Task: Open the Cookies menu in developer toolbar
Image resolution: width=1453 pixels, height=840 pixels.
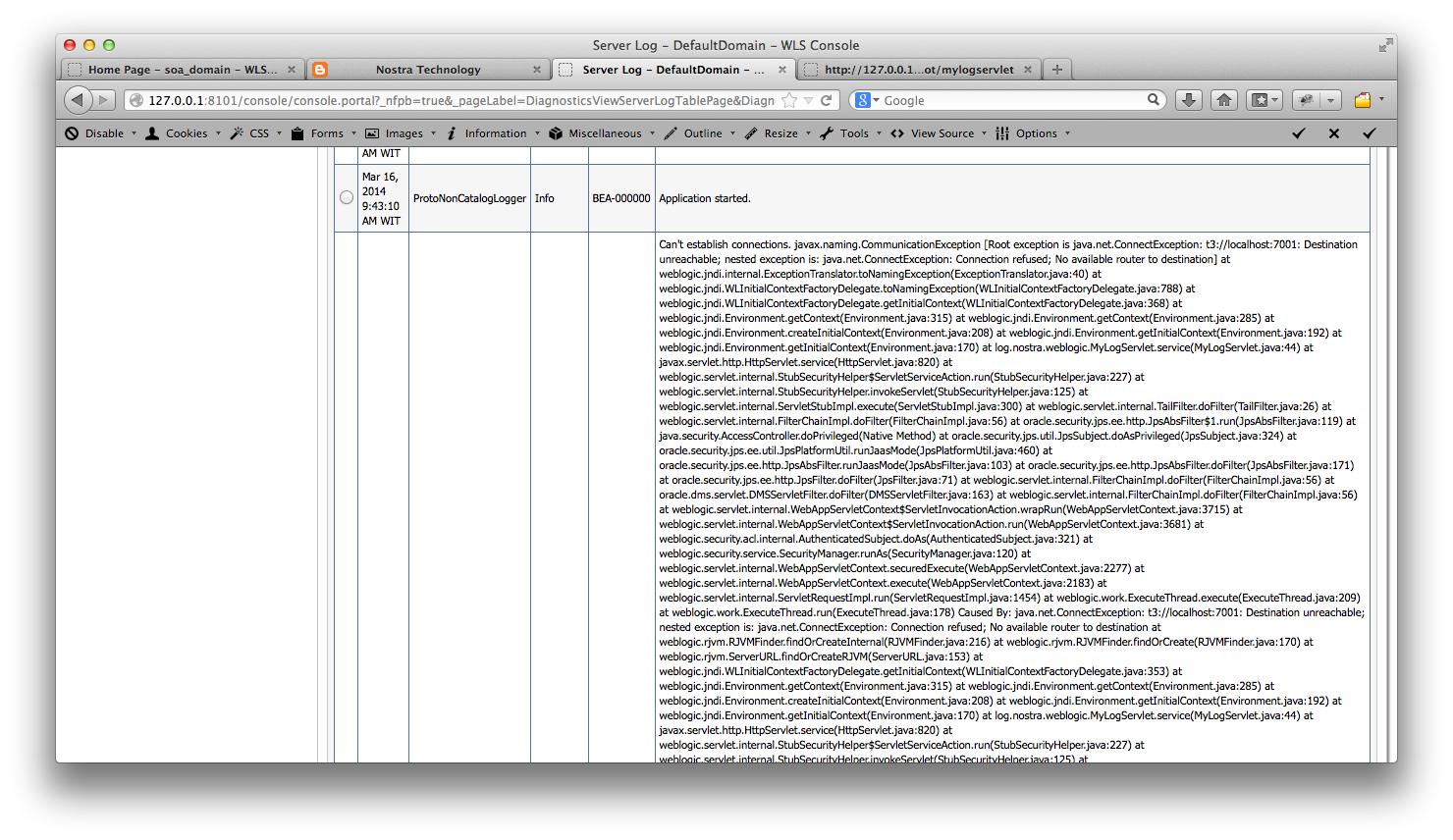Action: click(x=184, y=133)
